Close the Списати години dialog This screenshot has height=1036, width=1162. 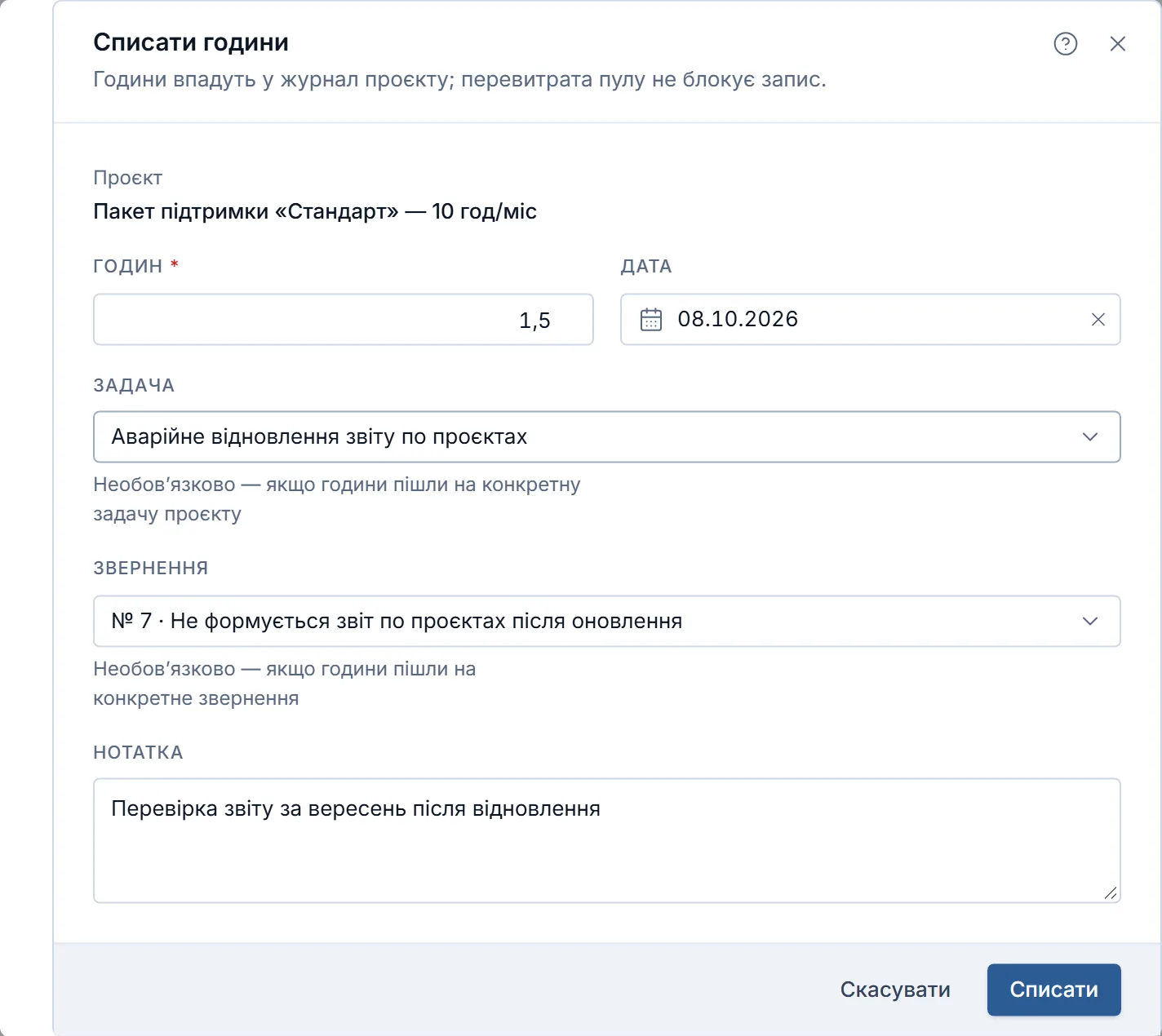pos(1118,44)
